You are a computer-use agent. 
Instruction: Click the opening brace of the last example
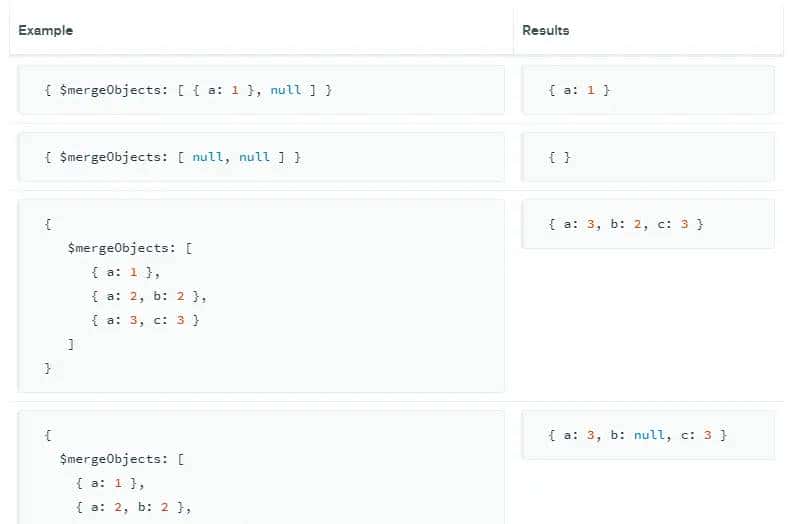(x=47, y=435)
